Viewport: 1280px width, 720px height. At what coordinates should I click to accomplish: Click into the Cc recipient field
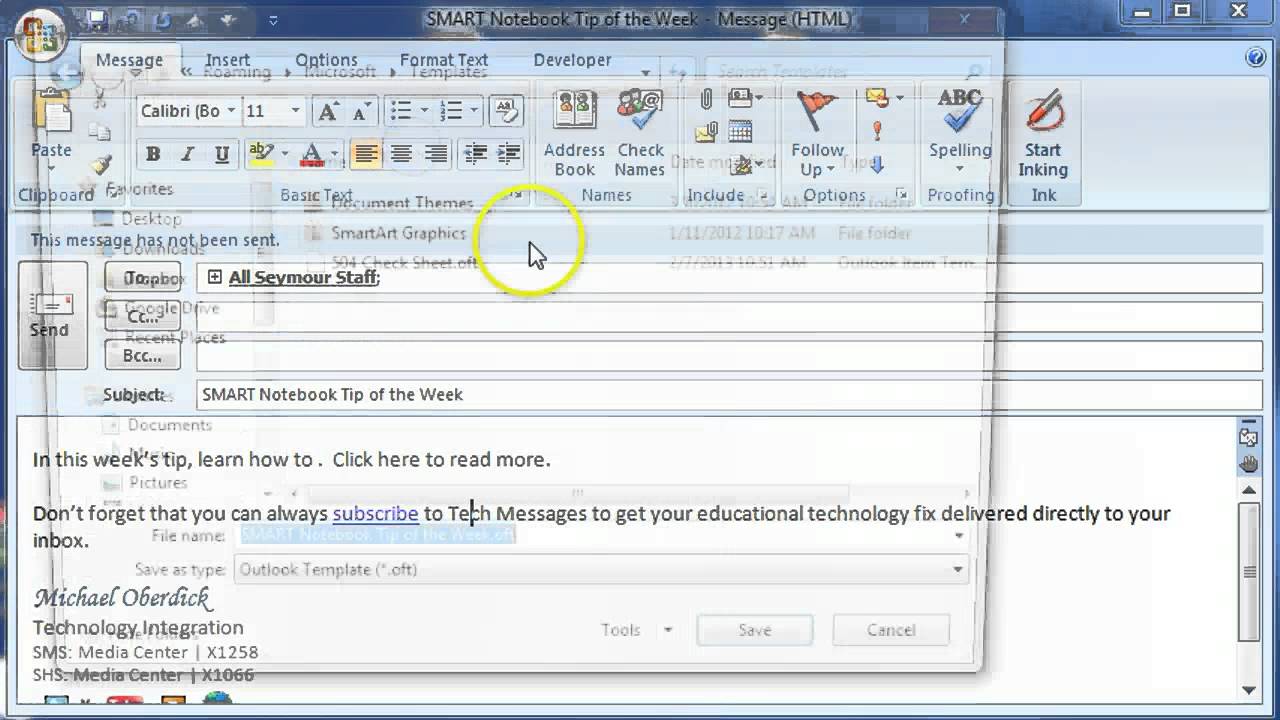[x=729, y=317]
